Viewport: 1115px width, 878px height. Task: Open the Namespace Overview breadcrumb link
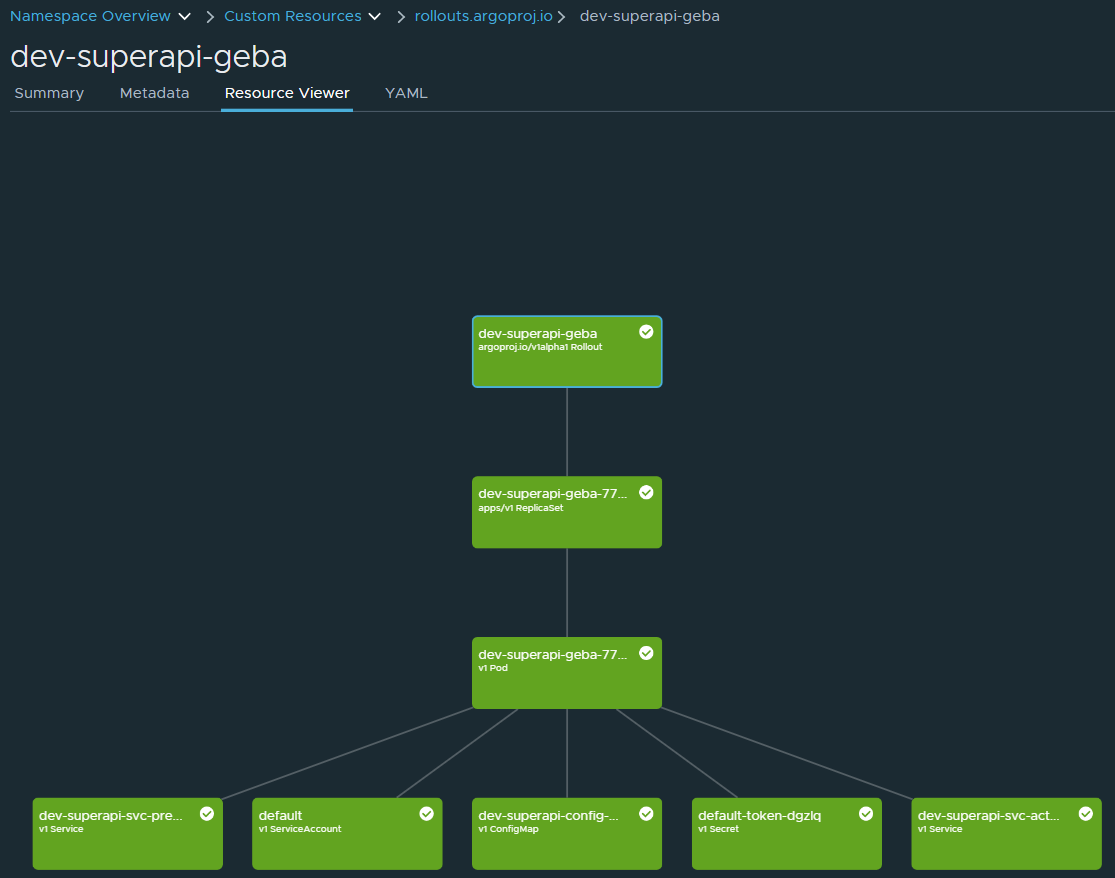(x=90, y=17)
